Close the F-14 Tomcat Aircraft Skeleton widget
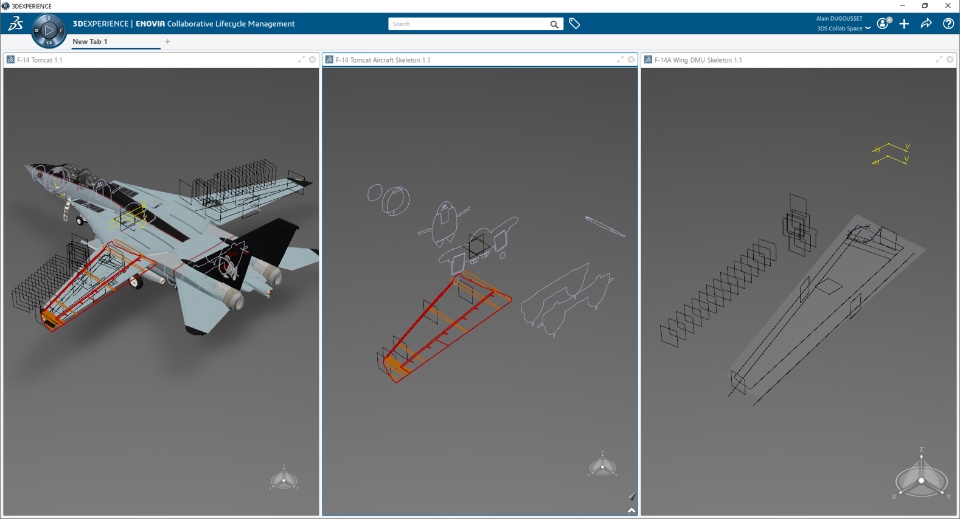 (x=631, y=59)
